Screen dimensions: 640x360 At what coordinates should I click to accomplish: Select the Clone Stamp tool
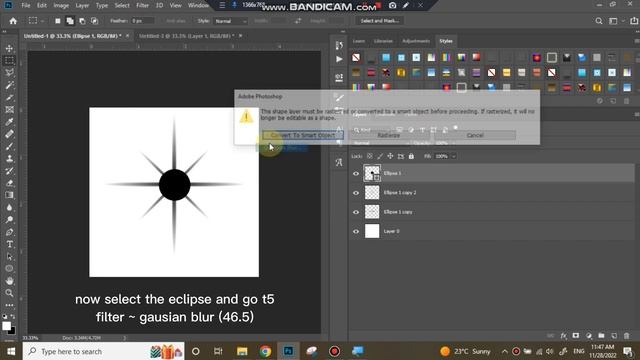(x=9, y=158)
